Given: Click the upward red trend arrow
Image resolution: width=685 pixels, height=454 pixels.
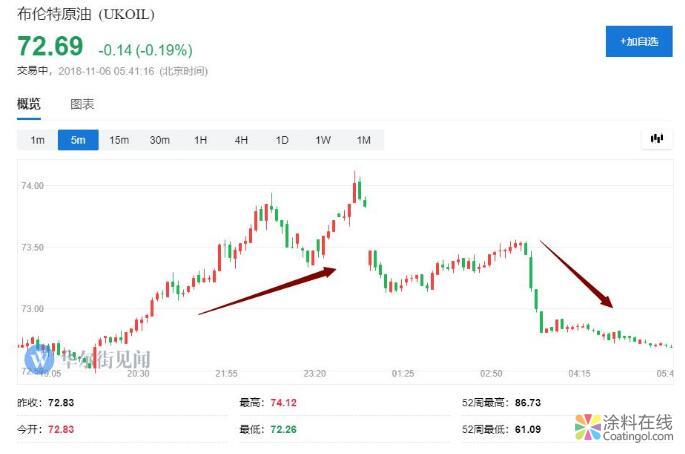Looking at the screenshot, I should point(269,290).
